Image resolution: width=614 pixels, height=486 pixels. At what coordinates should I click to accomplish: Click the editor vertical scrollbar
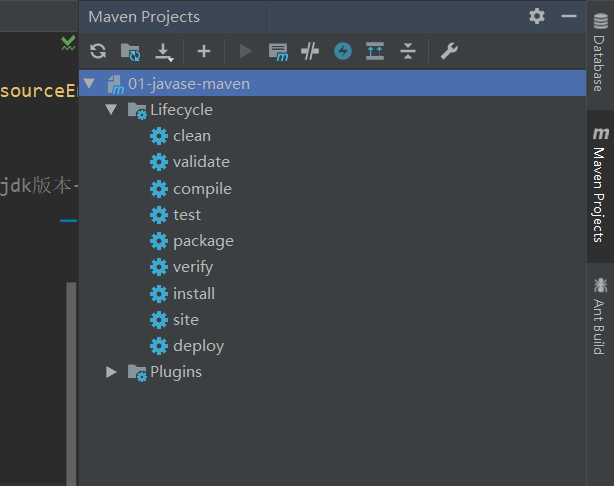point(71,380)
